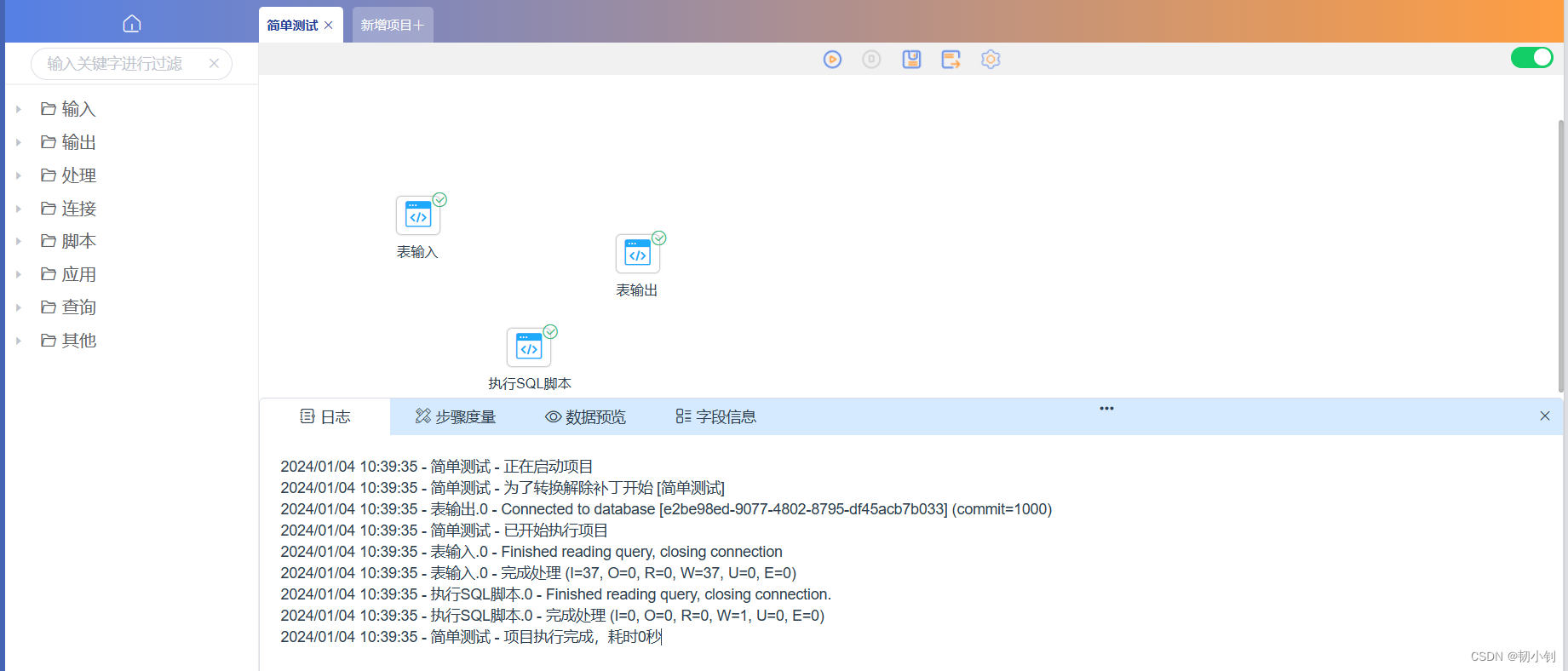This screenshot has height=671, width=1568.
Task: Close the 简单测试 tab
Action: click(329, 26)
